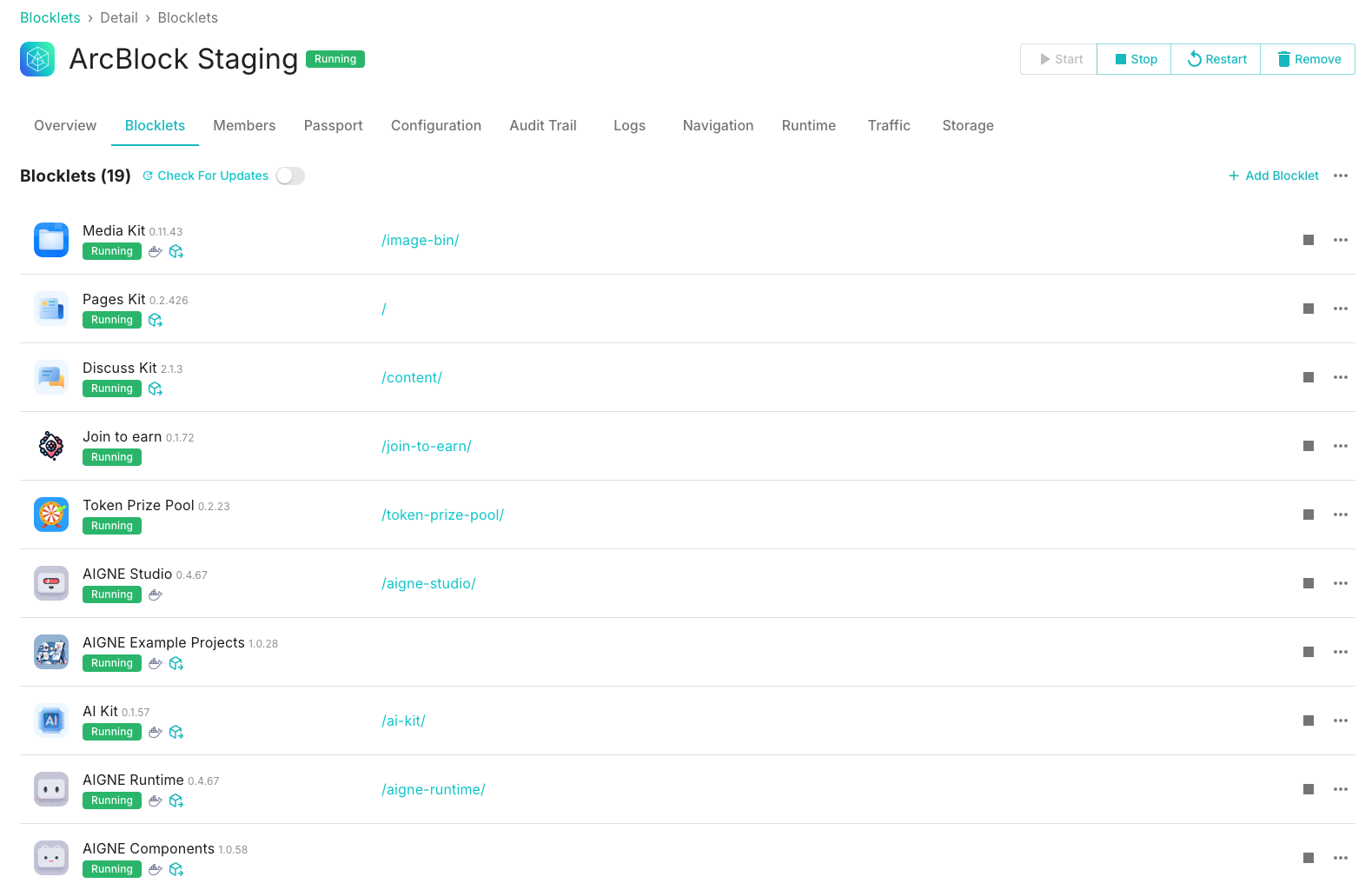Stop the AIGNE Components blocklet

[x=1309, y=858]
